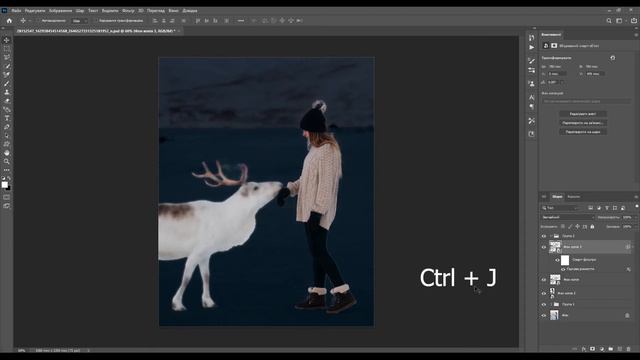Click the Add layer mask icon
640x360 pixels.
pos(593,349)
